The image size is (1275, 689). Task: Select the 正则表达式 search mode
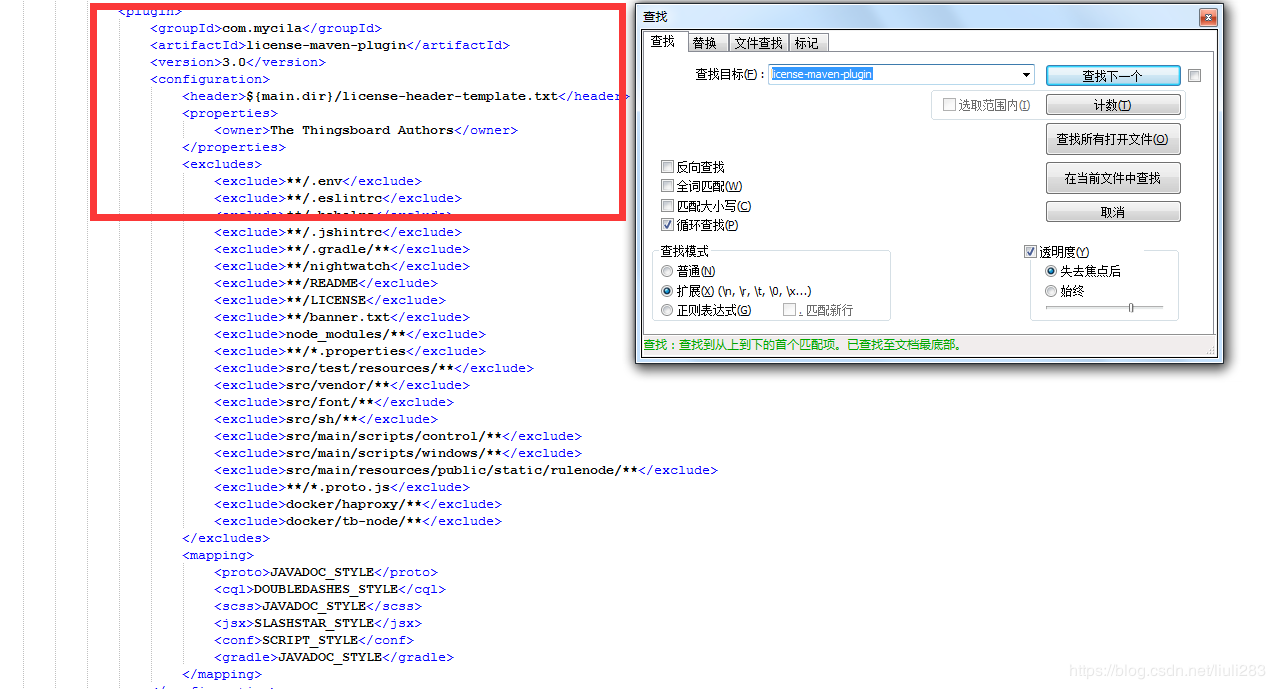pos(706,310)
